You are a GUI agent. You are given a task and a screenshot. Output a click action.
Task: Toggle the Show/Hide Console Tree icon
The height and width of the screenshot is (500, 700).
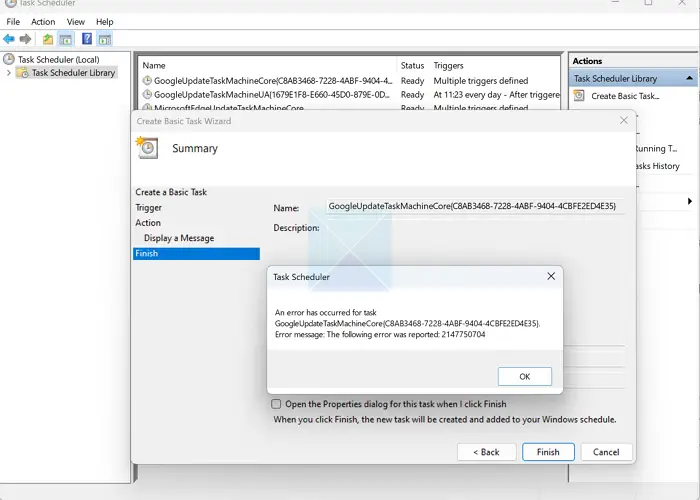point(66,39)
